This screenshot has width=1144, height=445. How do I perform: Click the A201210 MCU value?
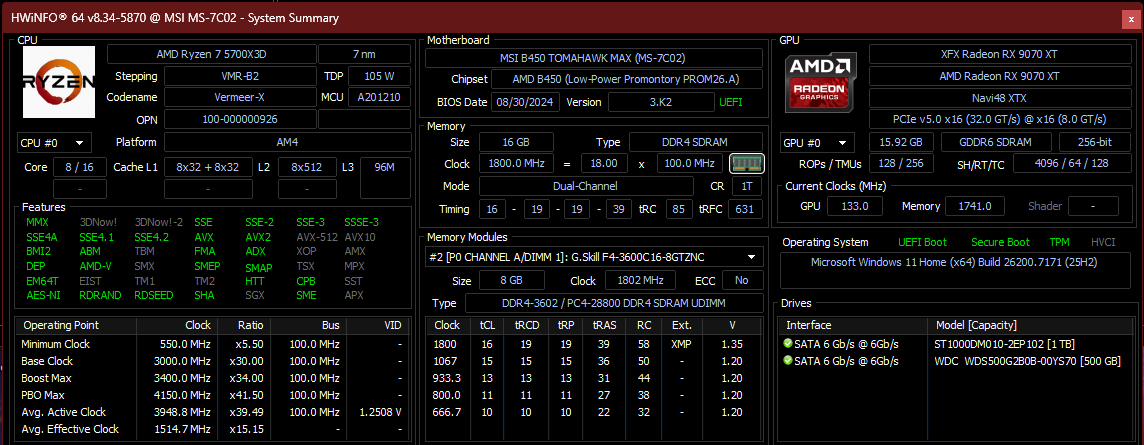(379, 97)
